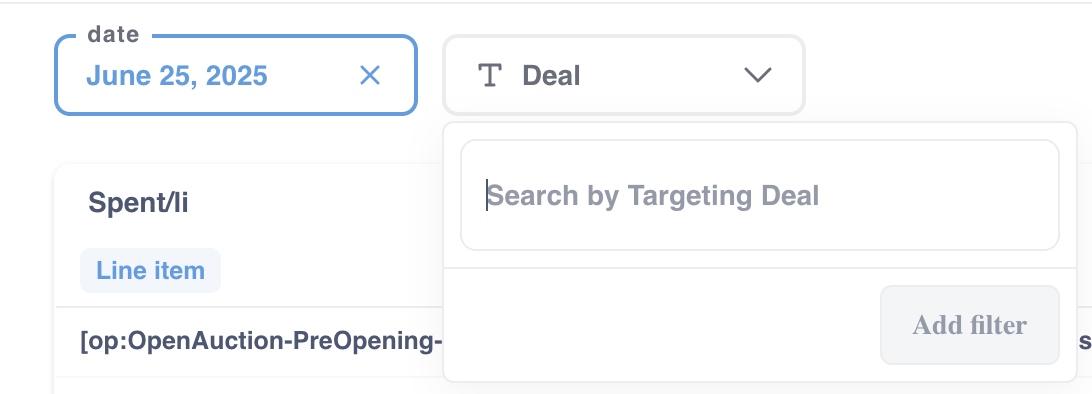Image resolution: width=1092 pixels, height=394 pixels.
Task: Collapse the Deal dropdown chevron
Action: 758,74
